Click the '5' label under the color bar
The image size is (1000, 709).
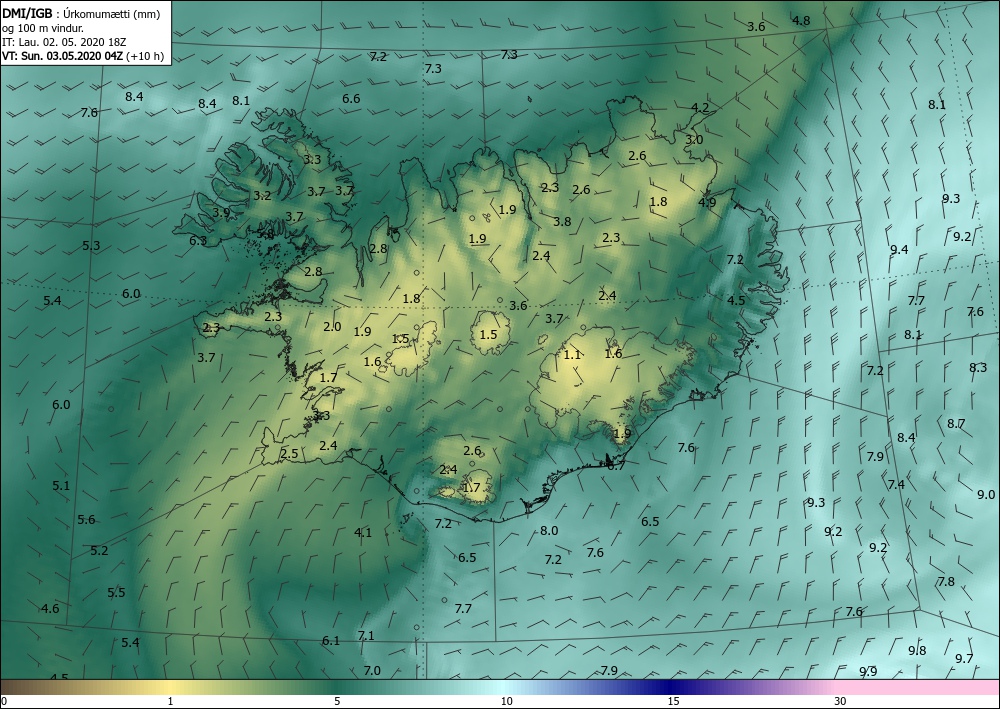(337, 702)
